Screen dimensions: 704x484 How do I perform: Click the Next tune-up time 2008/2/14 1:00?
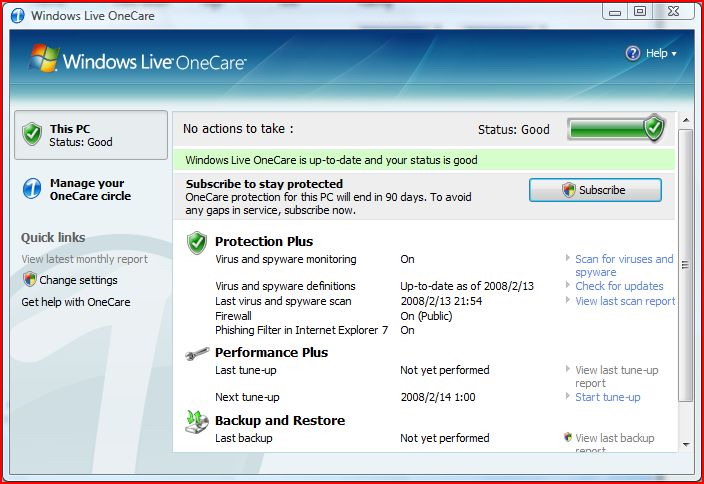[x=438, y=397]
